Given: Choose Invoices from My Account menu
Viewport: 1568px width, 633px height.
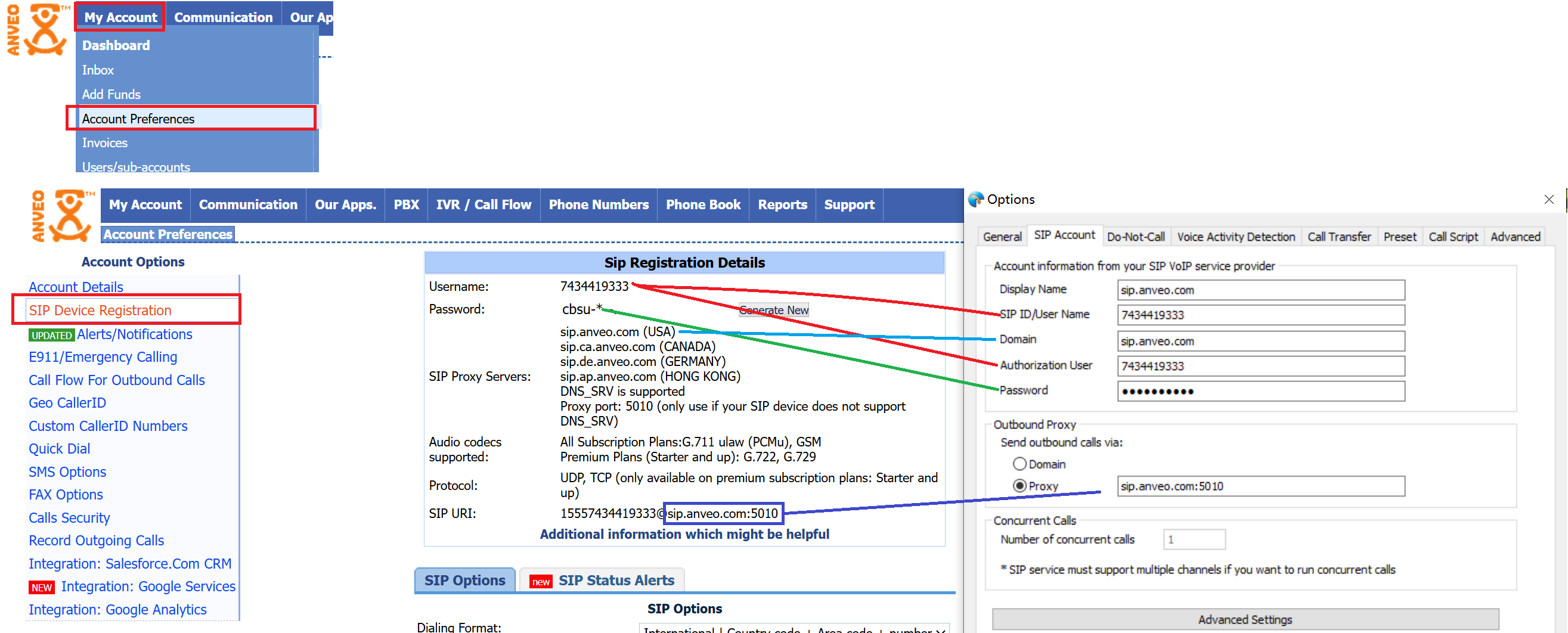Looking at the screenshot, I should click(105, 142).
